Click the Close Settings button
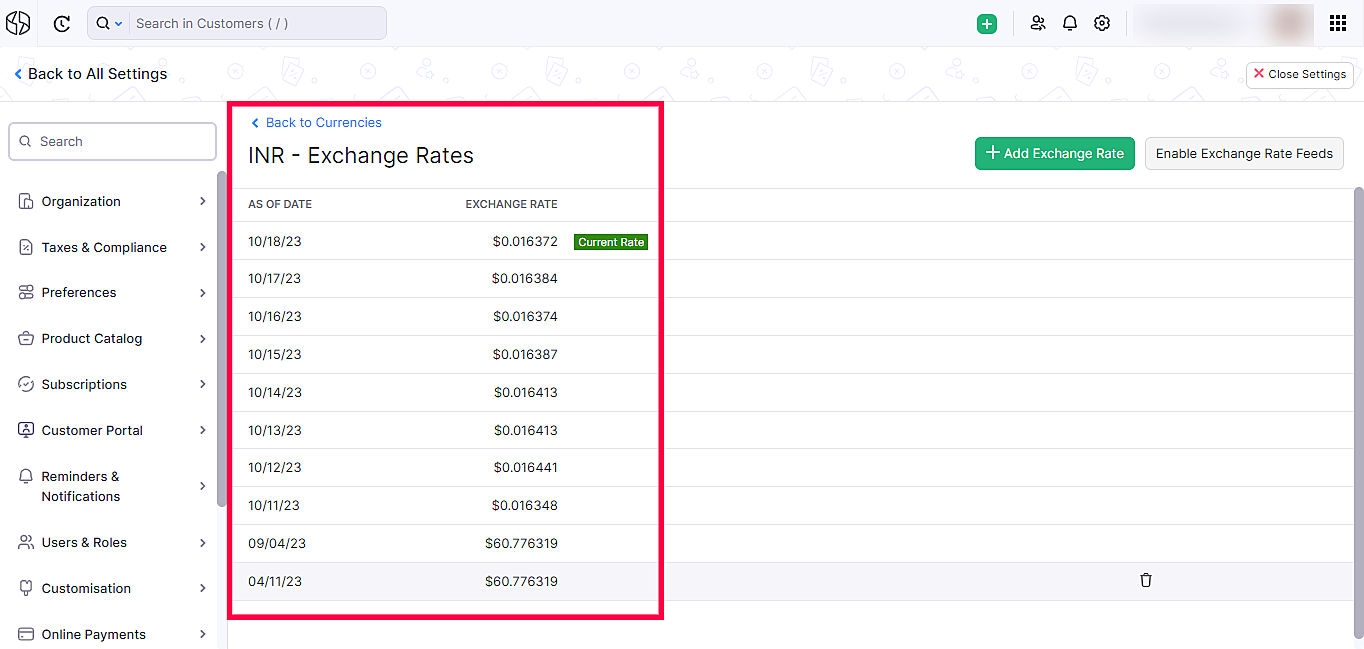The image size is (1364, 649). (1299, 74)
